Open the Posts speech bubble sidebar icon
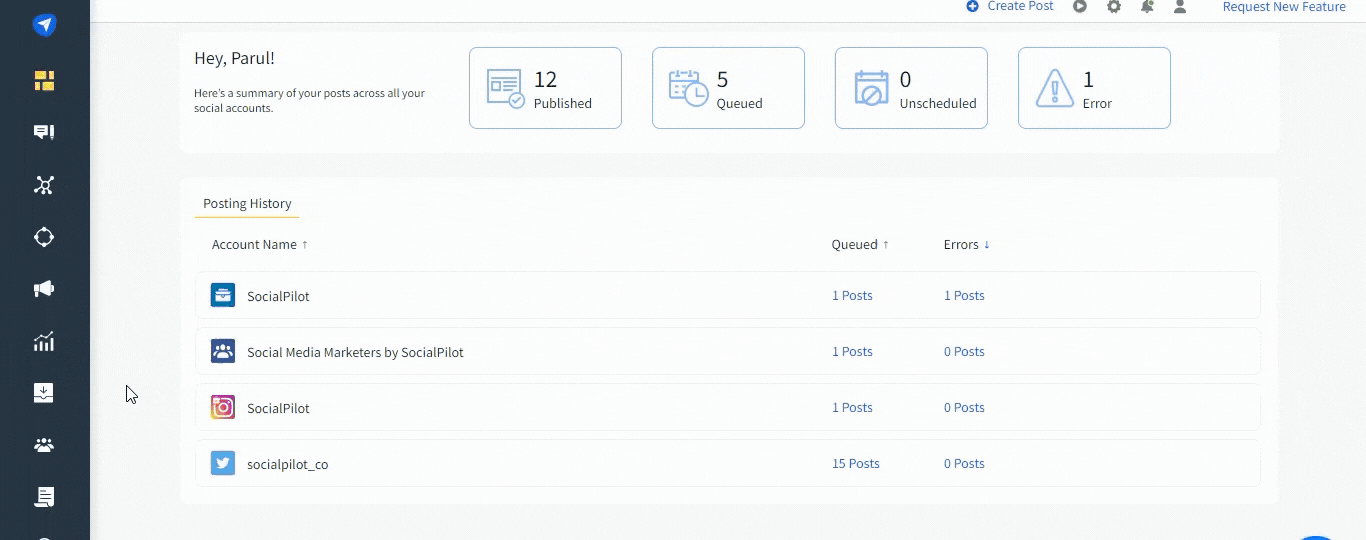This screenshot has height=540, width=1366. 44,133
